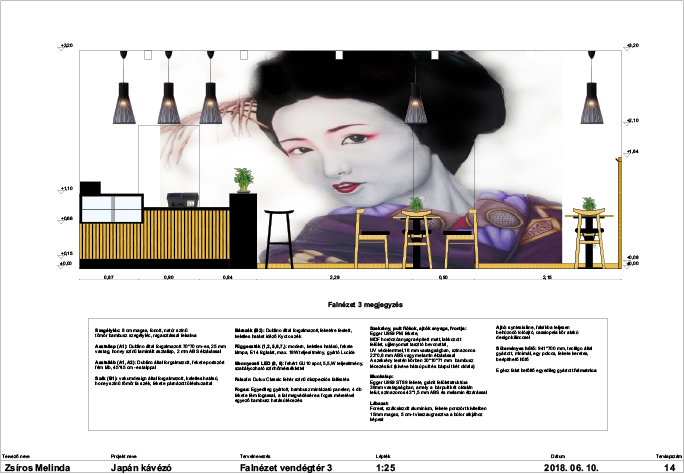Select the 2,15 dimension label

pyautogui.click(x=546, y=276)
